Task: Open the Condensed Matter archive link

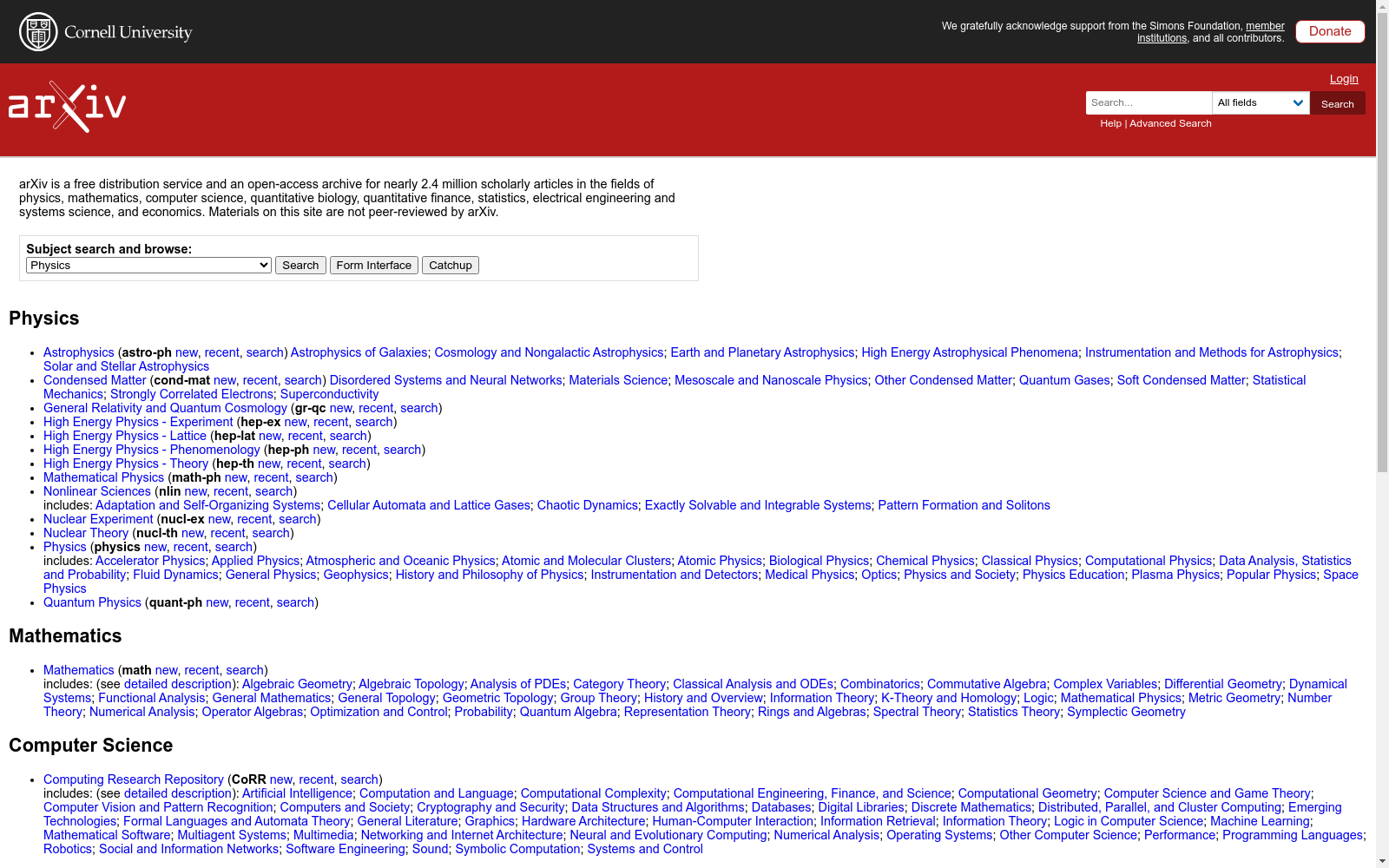Action: click(95, 380)
